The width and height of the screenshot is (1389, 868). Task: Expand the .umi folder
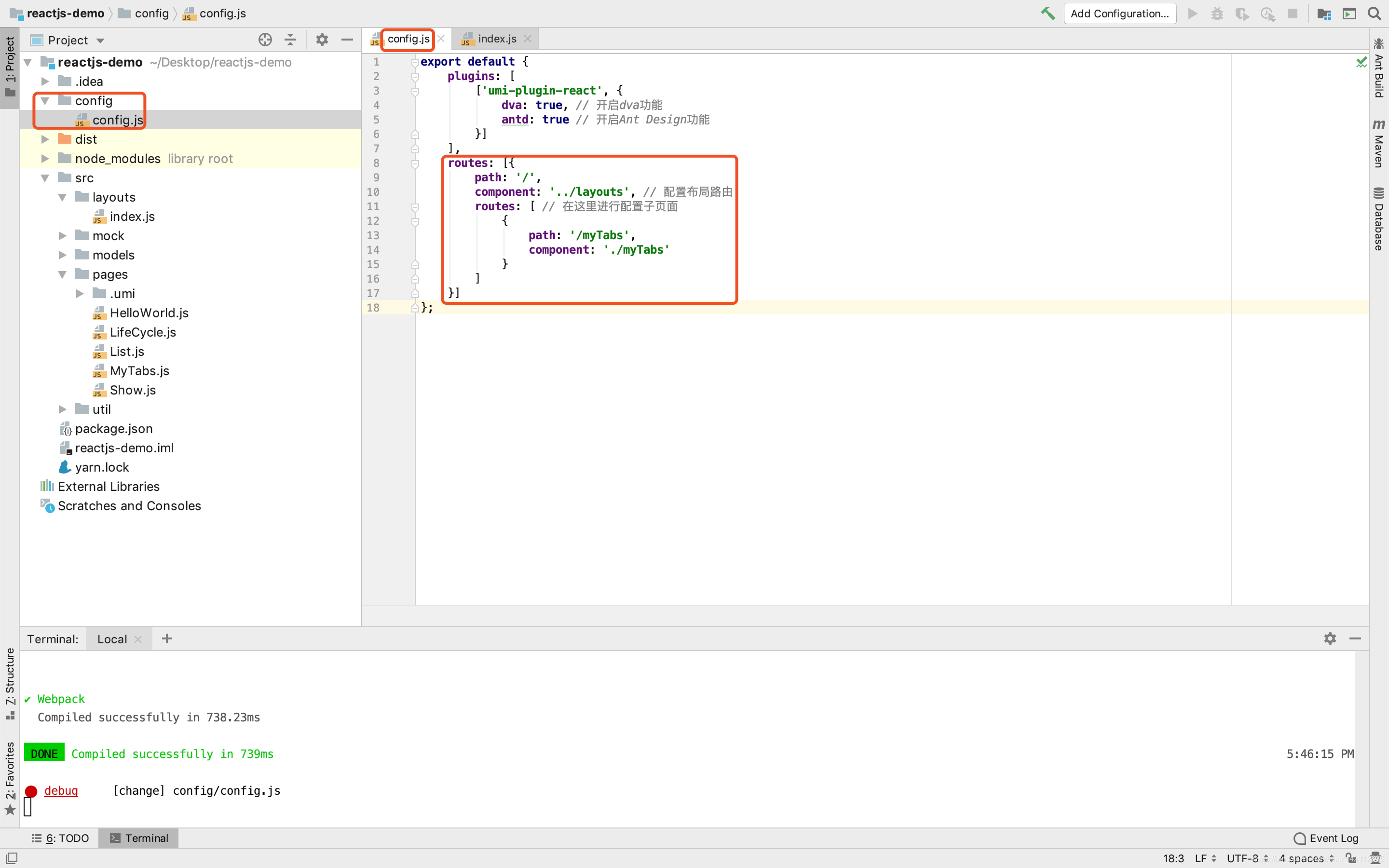tap(80, 294)
